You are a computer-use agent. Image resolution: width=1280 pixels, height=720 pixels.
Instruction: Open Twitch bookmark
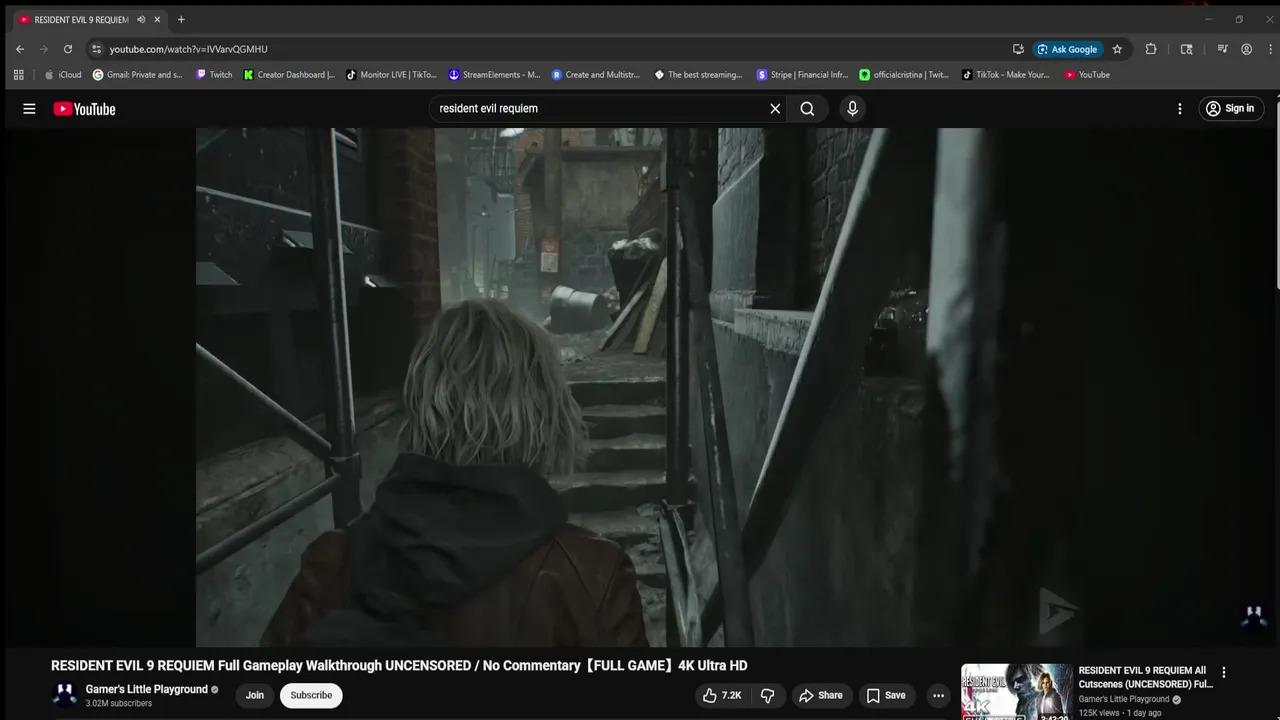[x=214, y=75]
